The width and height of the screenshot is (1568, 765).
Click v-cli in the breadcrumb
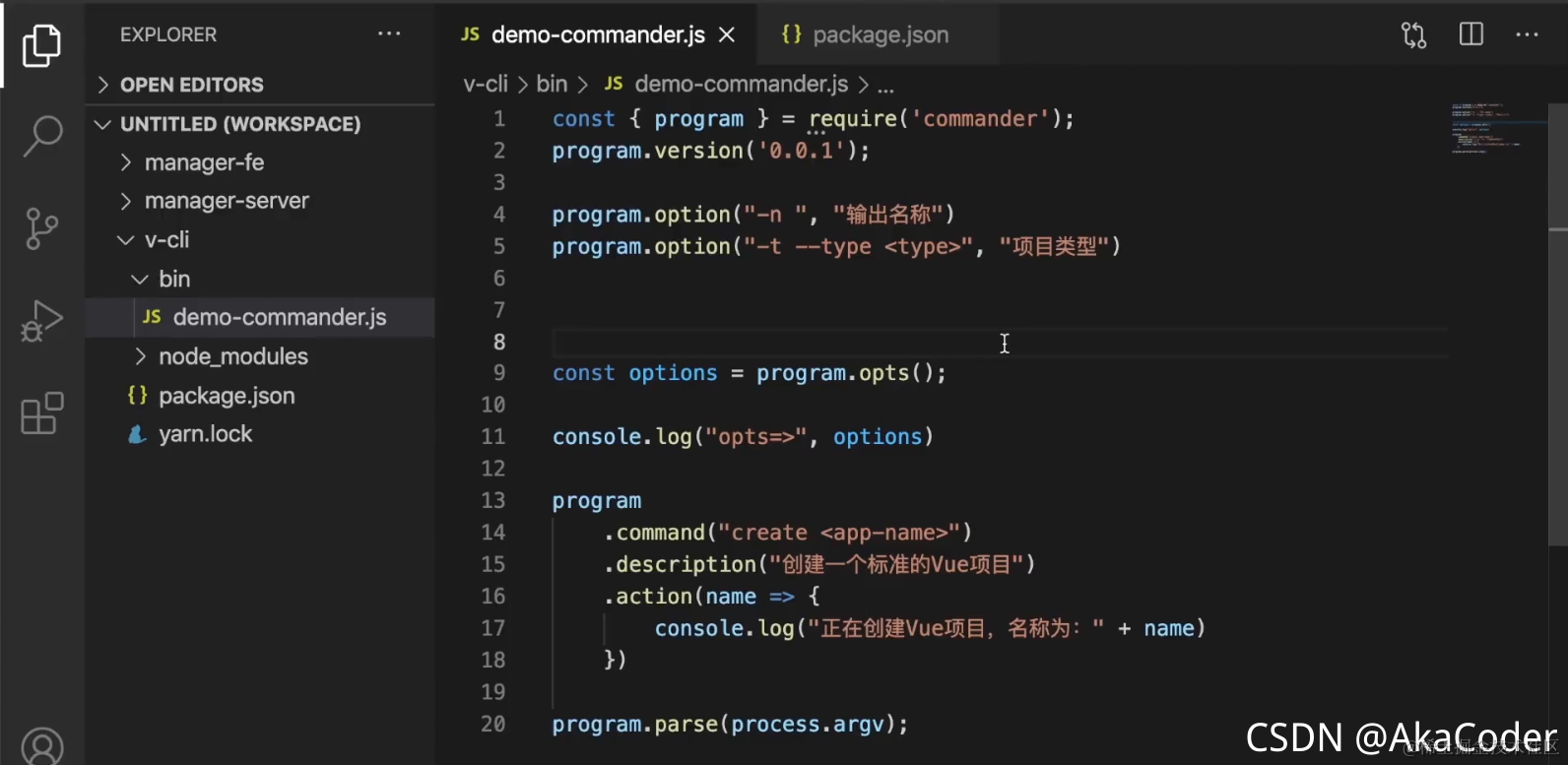[486, 85]
